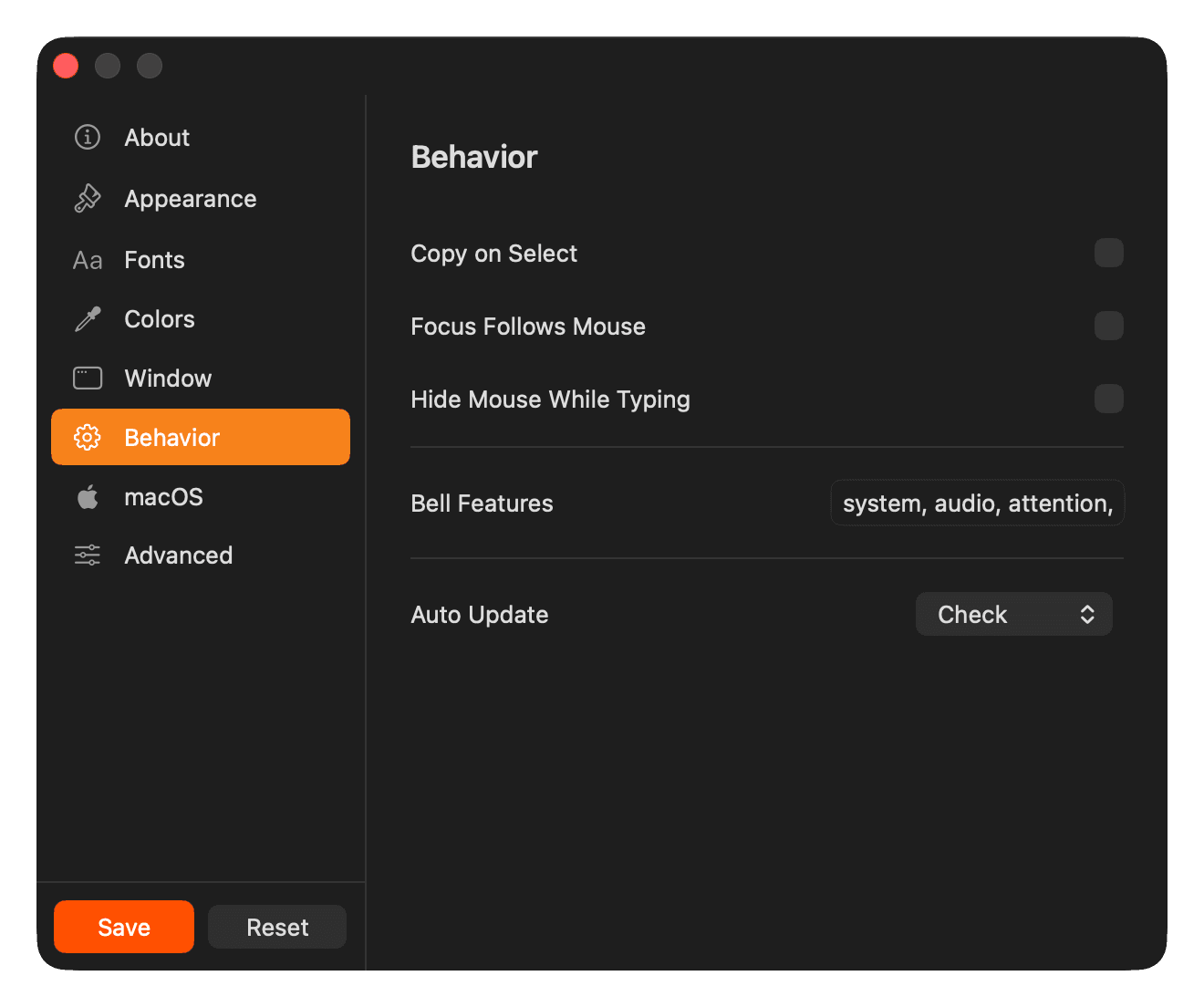Image resolution: width=1204 pixels, height=1007 pixels.
Task: Enable Copy on Select
Action: click(1108, 253)
